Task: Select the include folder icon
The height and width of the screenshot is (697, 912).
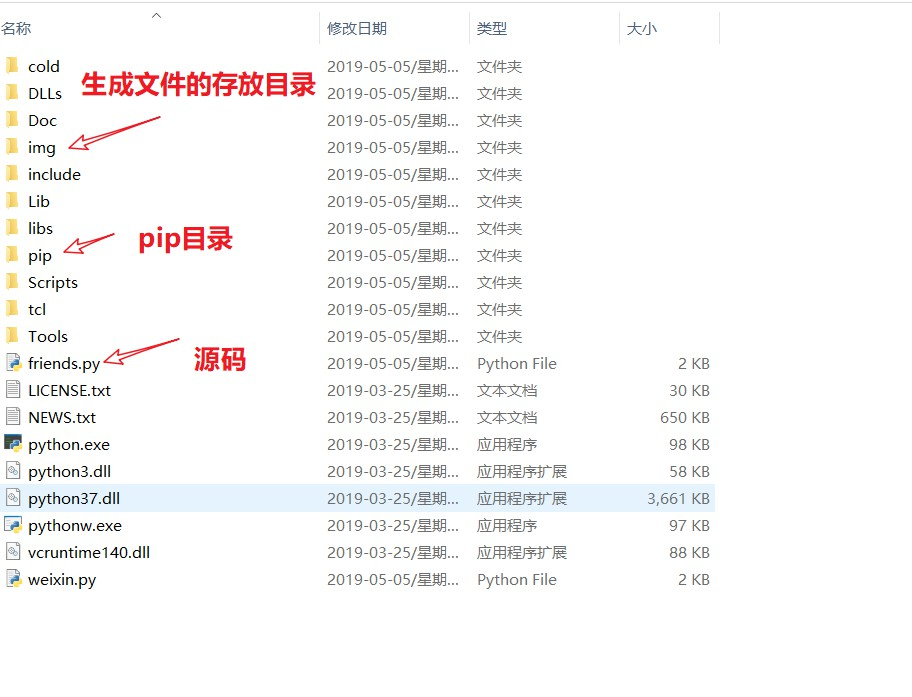Action: pyautogui.click(x=12, y=173)
